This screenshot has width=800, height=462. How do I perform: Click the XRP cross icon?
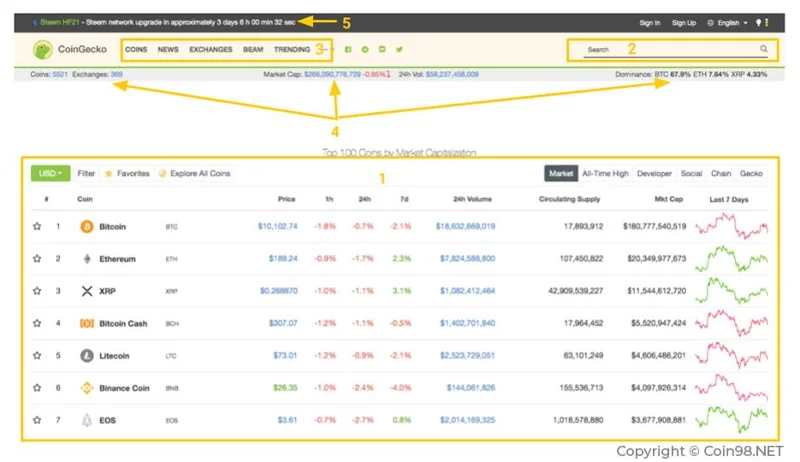click(87, 291)
